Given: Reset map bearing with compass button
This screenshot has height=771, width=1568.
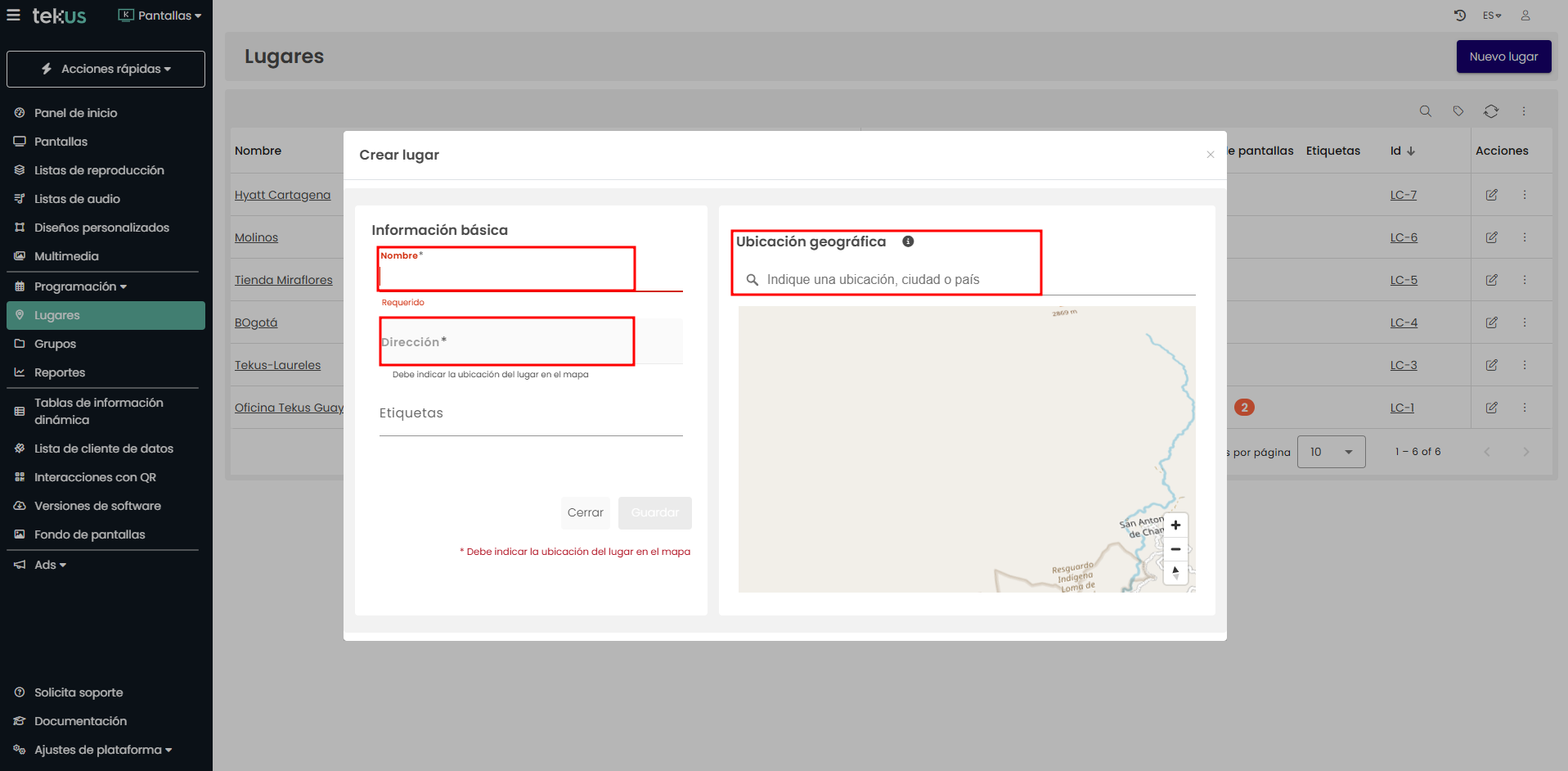Looking at the screenshot, I should click(x=1175, y=573).
